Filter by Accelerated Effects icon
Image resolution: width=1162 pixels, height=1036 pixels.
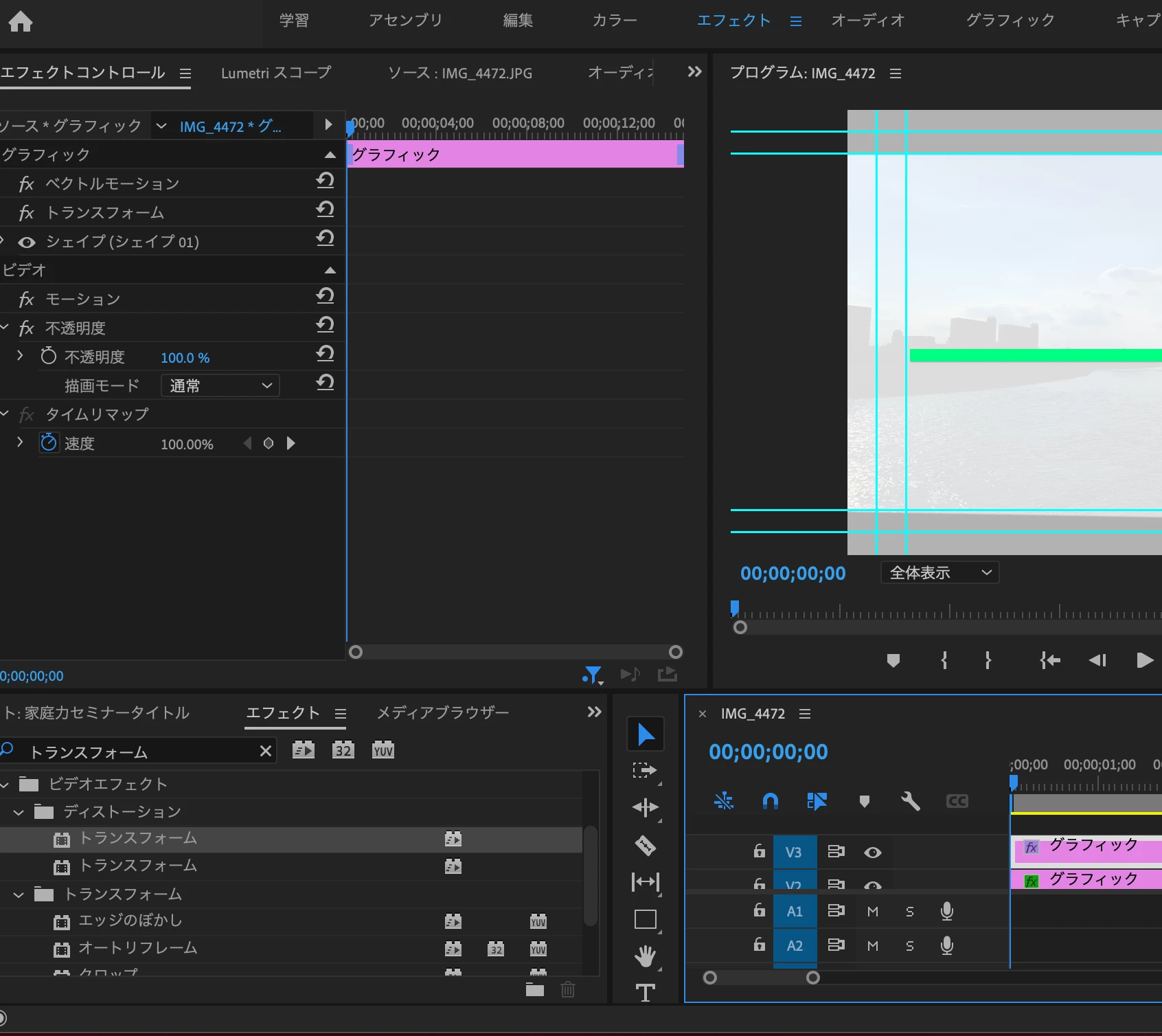[x=304, y=750]
